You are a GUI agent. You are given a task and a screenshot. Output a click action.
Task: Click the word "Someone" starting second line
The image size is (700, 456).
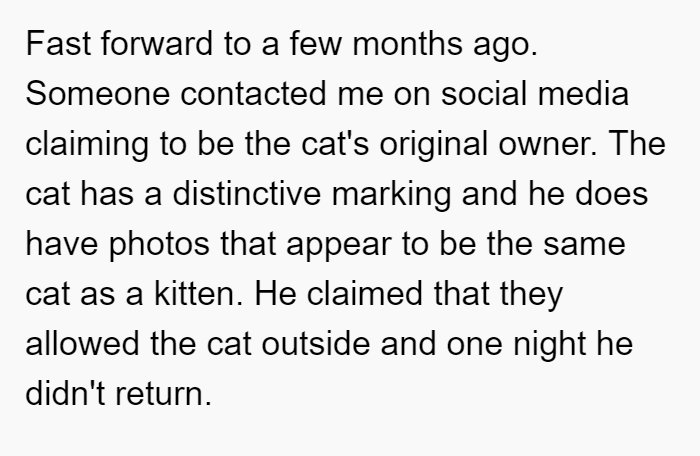point(98,94)
